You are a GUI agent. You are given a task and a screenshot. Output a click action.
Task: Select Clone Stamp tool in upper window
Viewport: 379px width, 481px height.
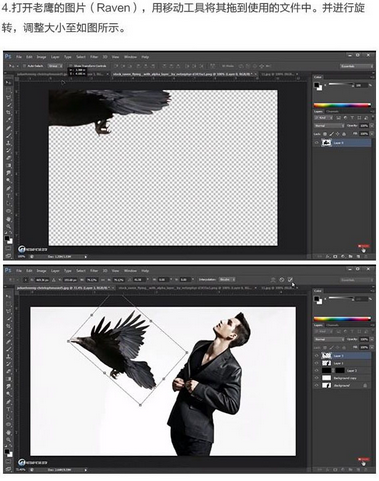pos(9,143)
